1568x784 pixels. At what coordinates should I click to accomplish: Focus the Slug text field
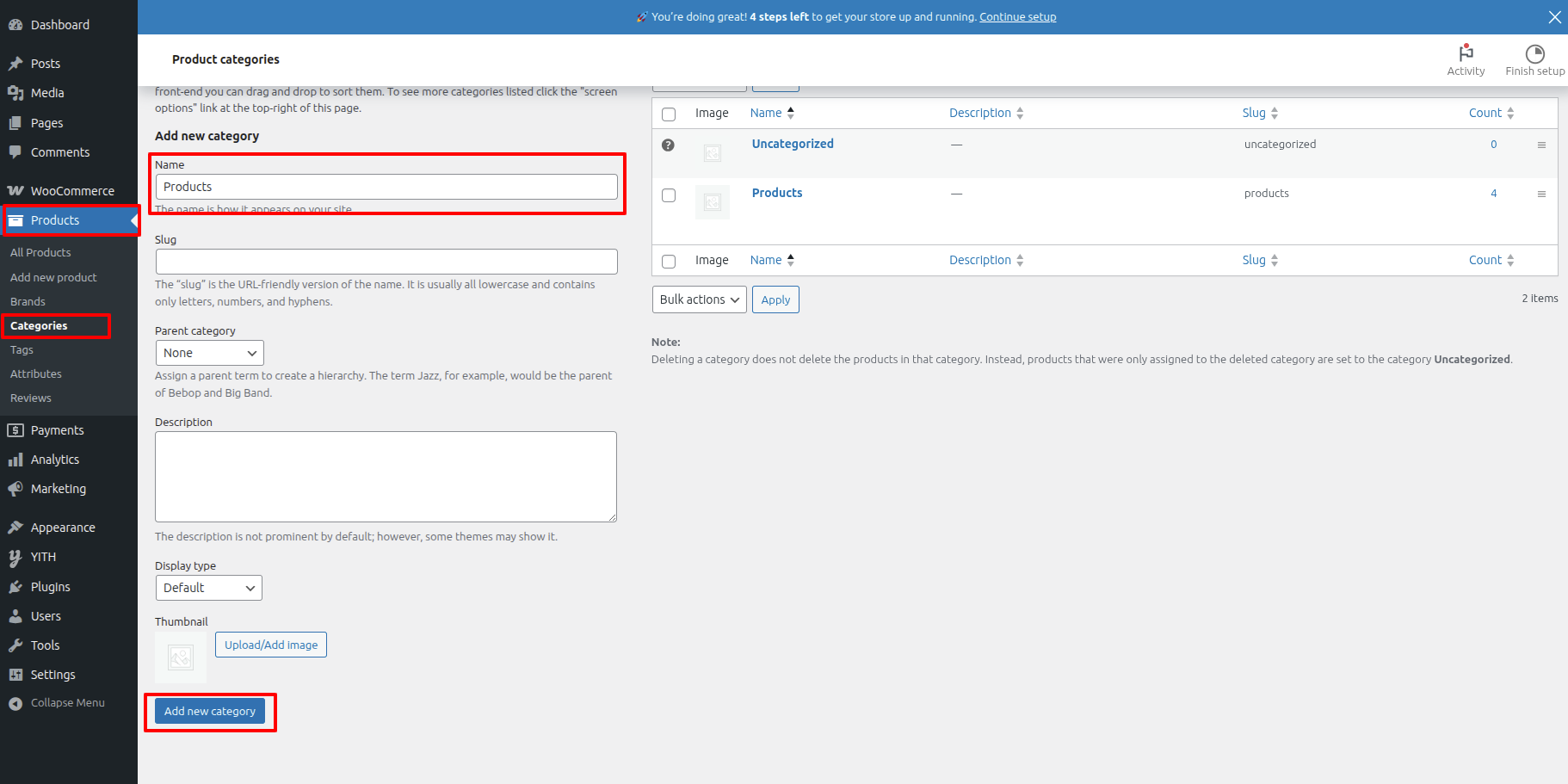(x=386, y=262)
